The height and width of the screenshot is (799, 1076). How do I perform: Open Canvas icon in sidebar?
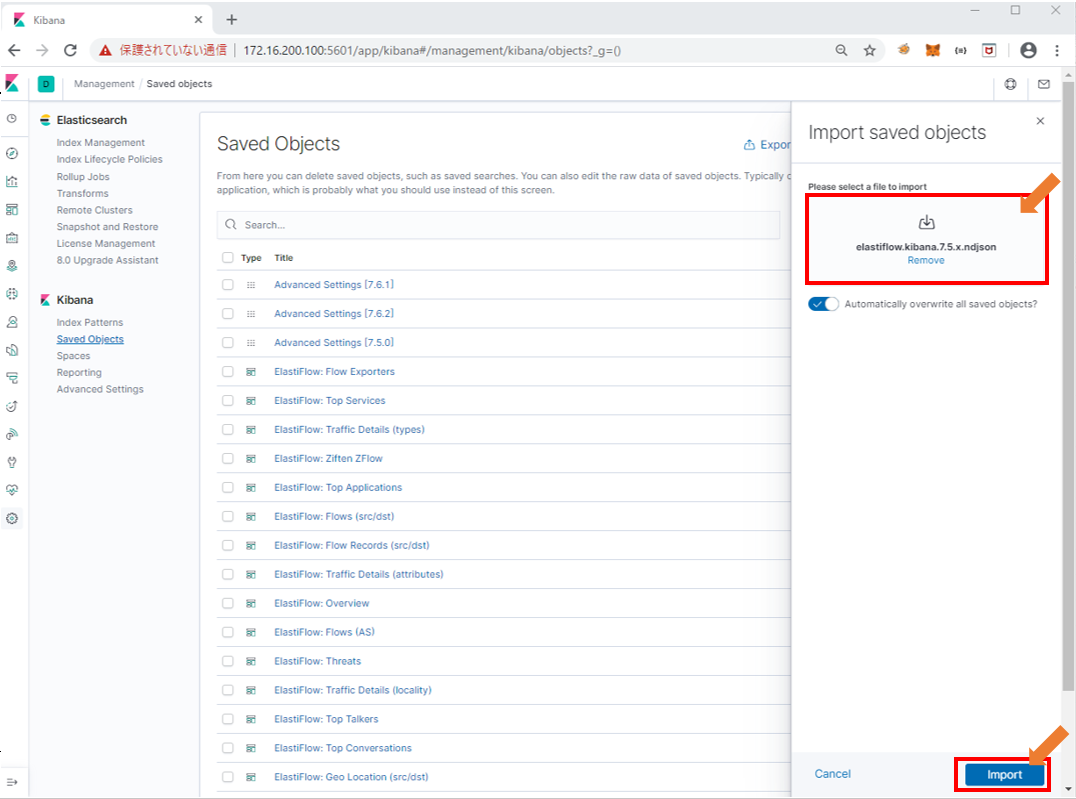point(12,238)
